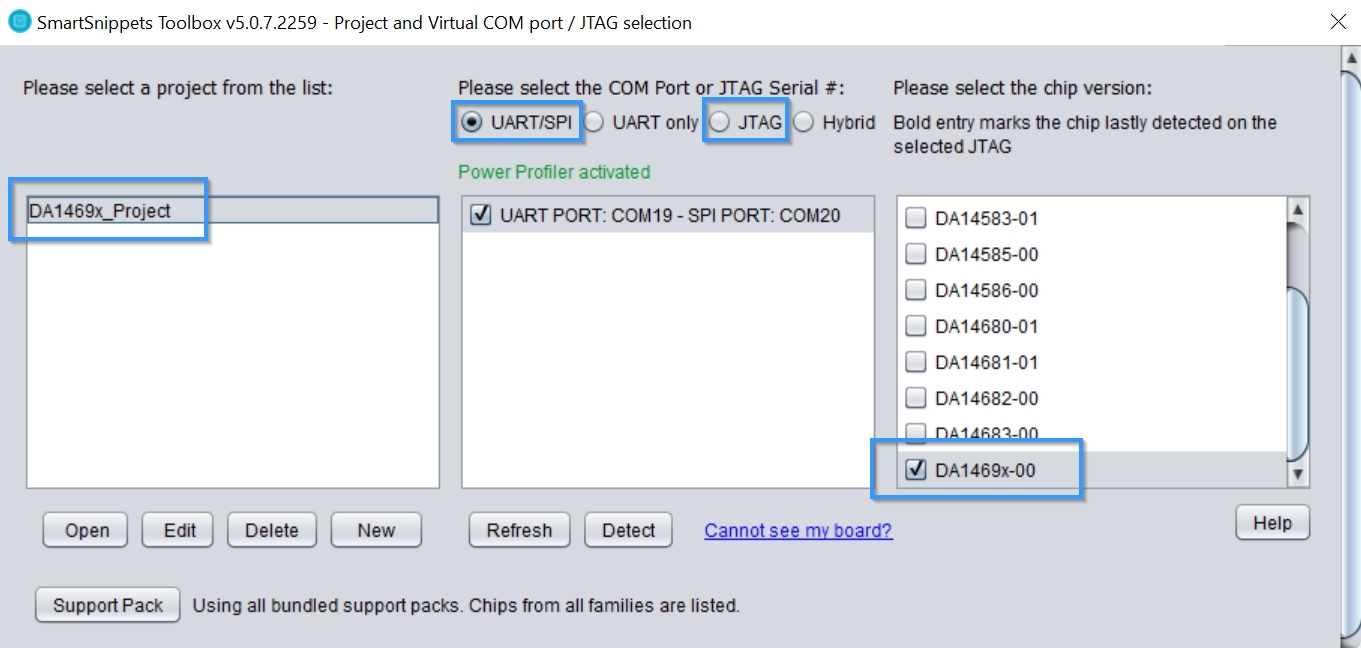
Task: Uncheck UART PORT COM19 - SPI PORT COM20
Action: click(481, 215)
